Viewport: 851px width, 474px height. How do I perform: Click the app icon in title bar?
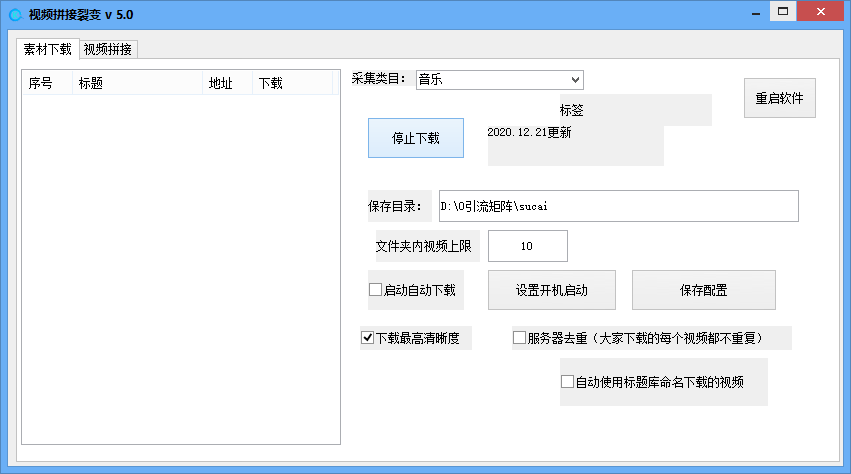click(15, 14)
